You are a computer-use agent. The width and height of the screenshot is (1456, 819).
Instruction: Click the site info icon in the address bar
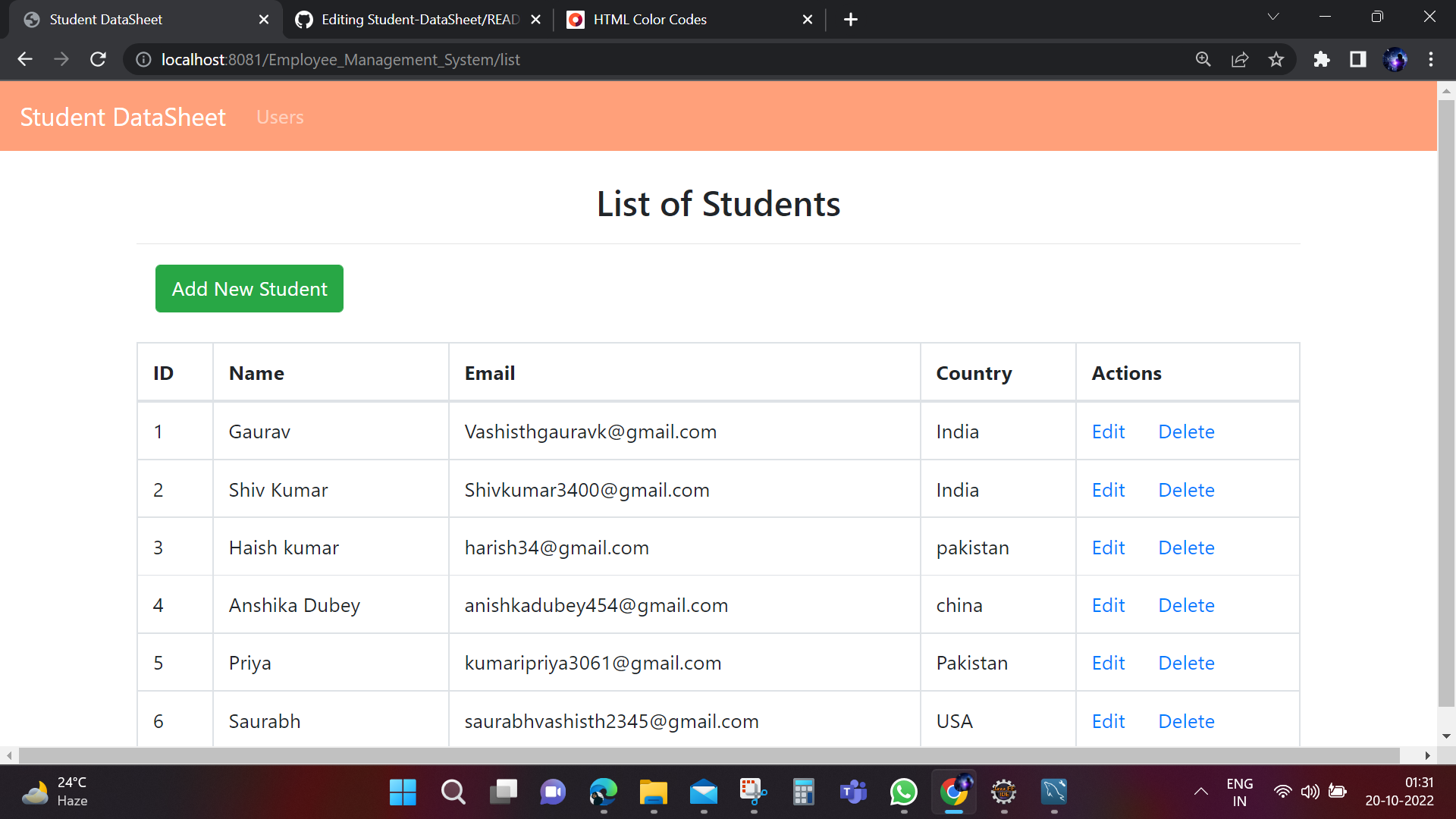[143, 59]
